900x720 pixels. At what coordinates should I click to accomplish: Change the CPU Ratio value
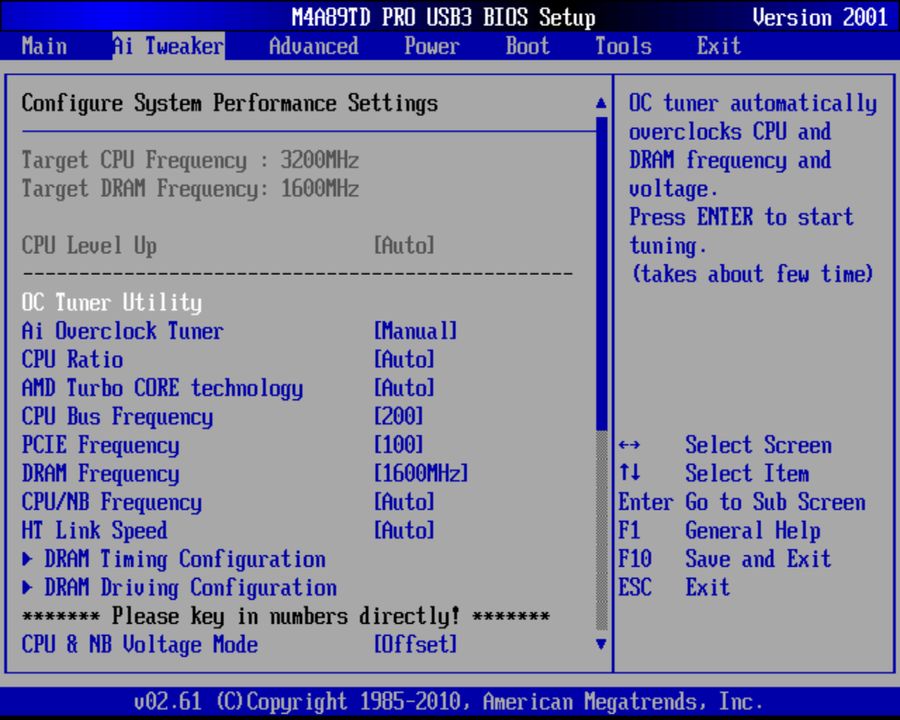73,360
